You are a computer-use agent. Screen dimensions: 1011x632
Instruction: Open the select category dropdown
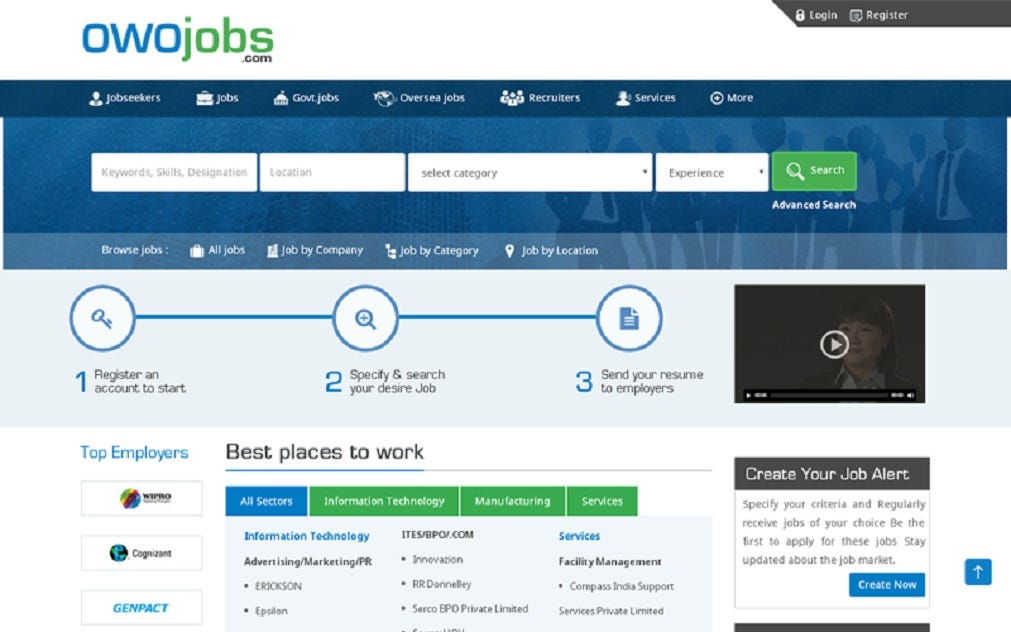(x=528, y=172)
